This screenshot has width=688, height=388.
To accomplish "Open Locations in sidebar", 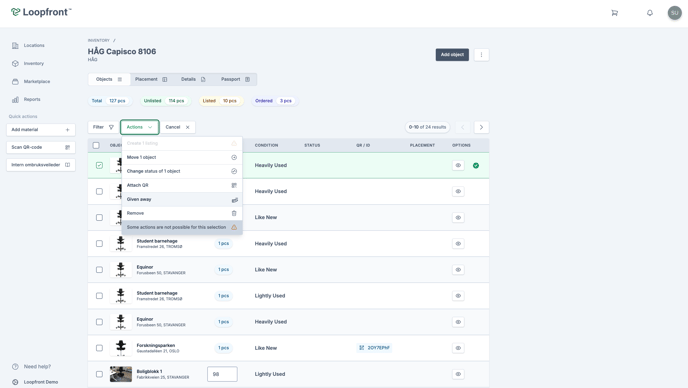I will click(x=34, y=45).
